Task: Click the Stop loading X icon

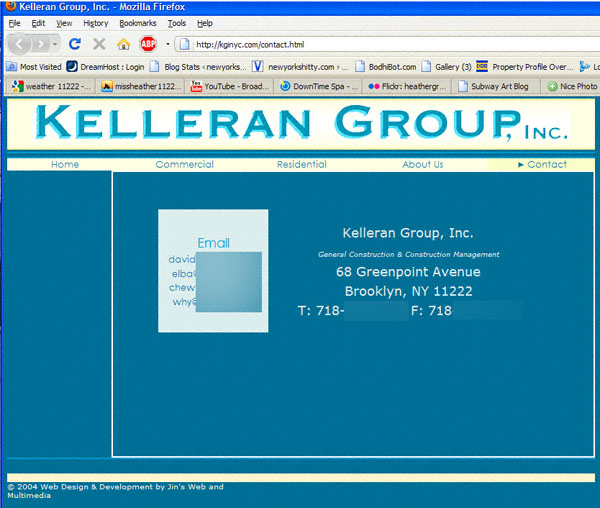Action: point(99,44)
